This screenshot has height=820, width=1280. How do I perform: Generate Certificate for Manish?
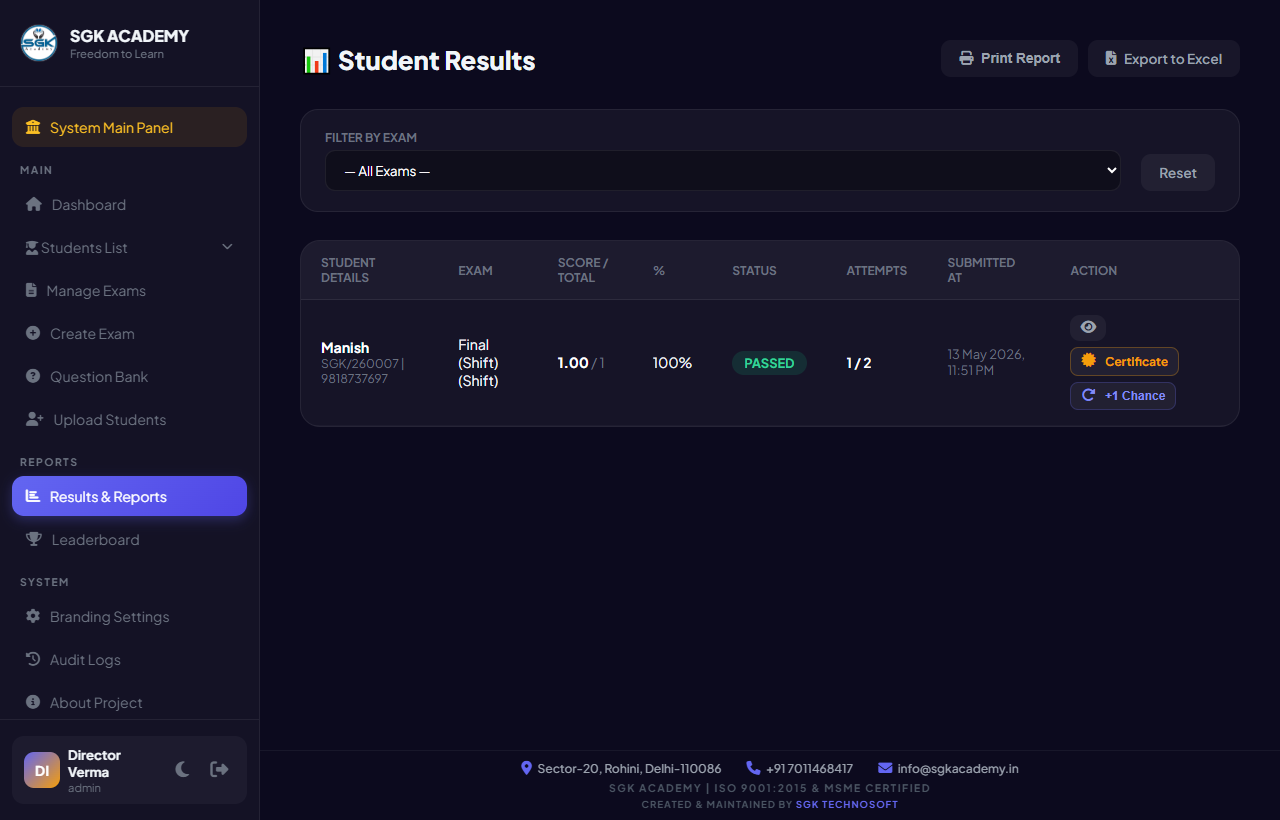1124,361
